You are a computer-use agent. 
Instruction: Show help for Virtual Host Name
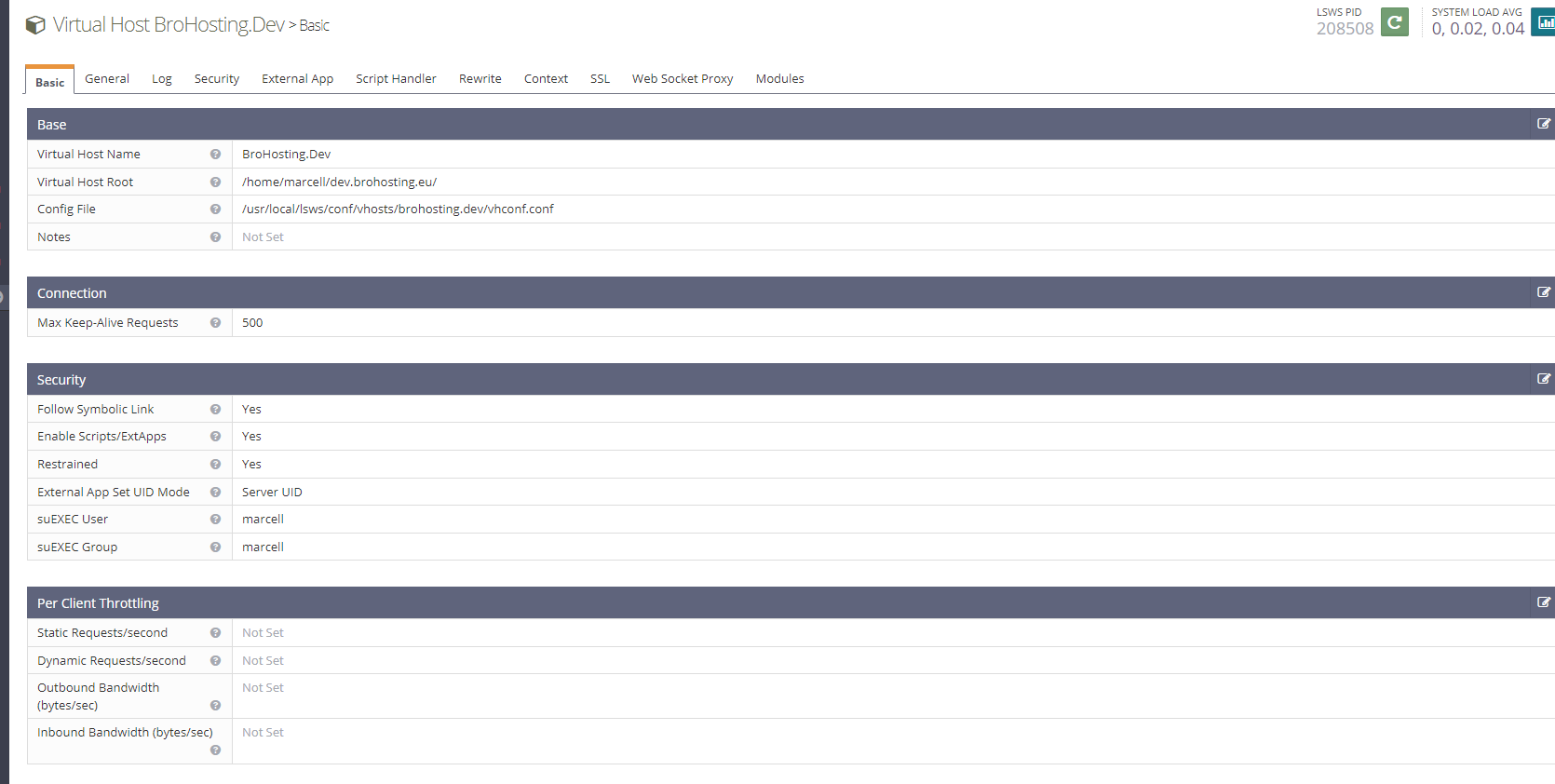point(215,155)
